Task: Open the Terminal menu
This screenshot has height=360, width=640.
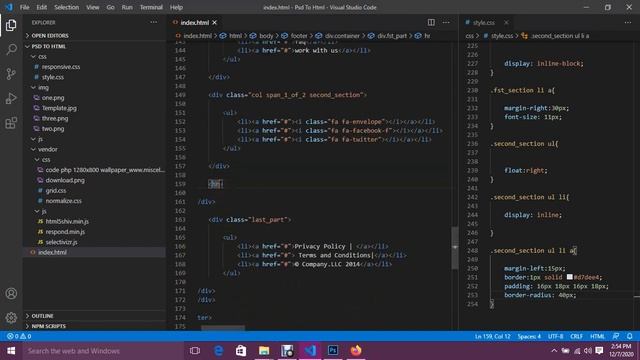Action: [151, 7]
